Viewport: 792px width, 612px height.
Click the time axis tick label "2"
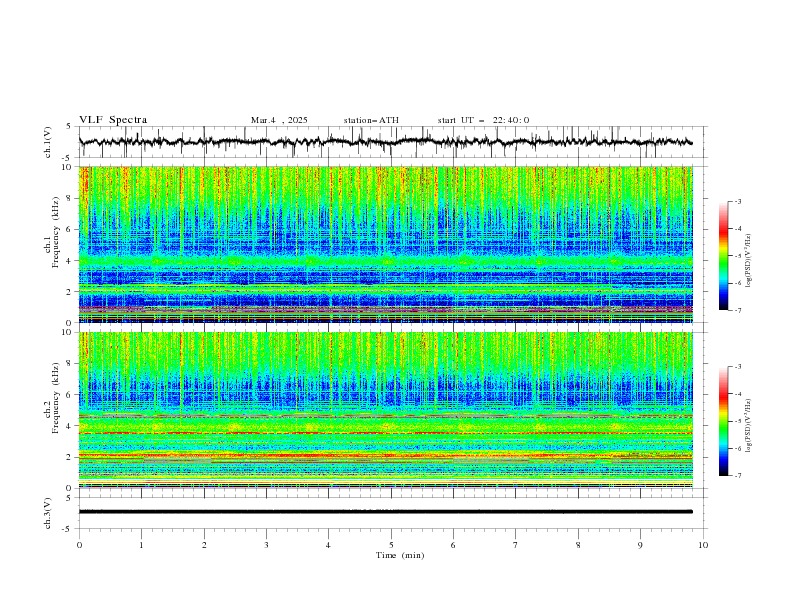[x=204, y=545]
